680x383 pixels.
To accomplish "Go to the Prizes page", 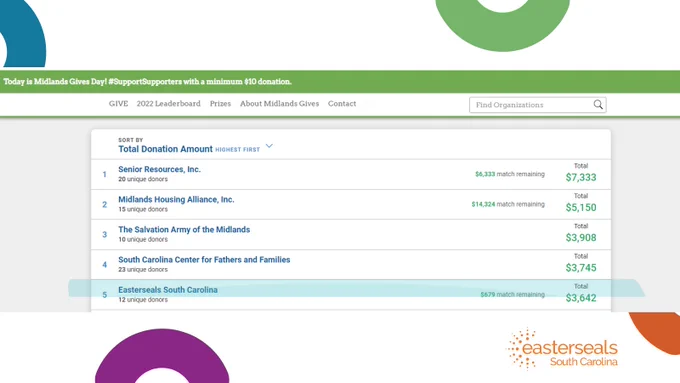I will point(220,104).
